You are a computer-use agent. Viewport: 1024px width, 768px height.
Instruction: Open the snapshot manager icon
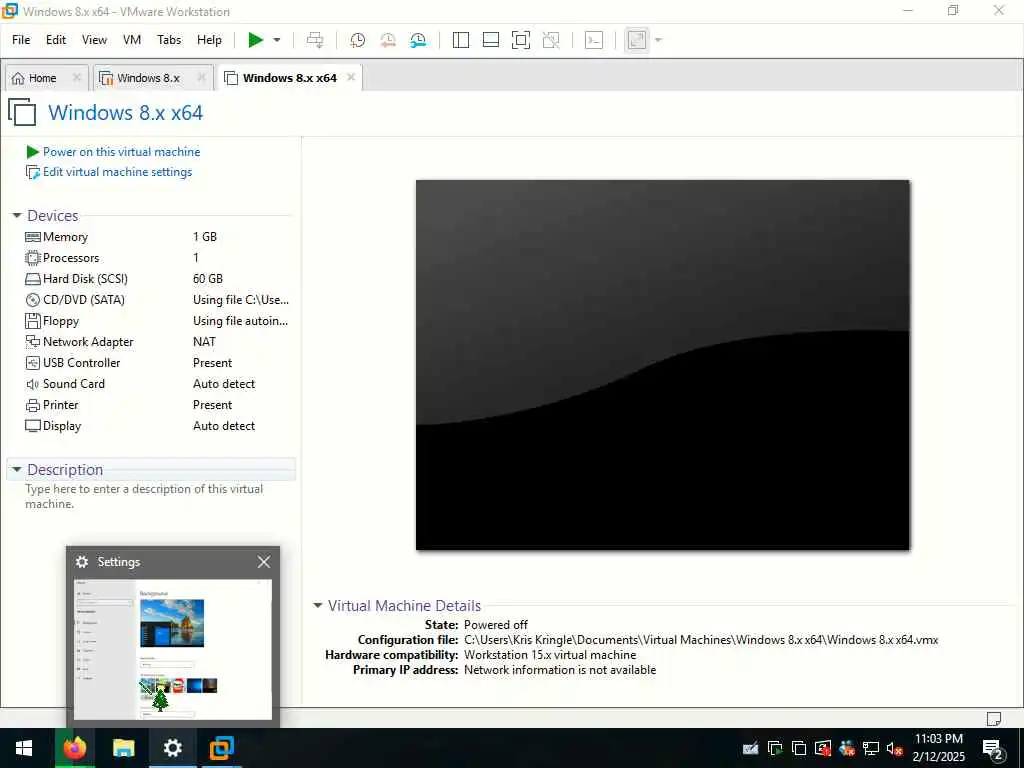click(x=418, y=40)
